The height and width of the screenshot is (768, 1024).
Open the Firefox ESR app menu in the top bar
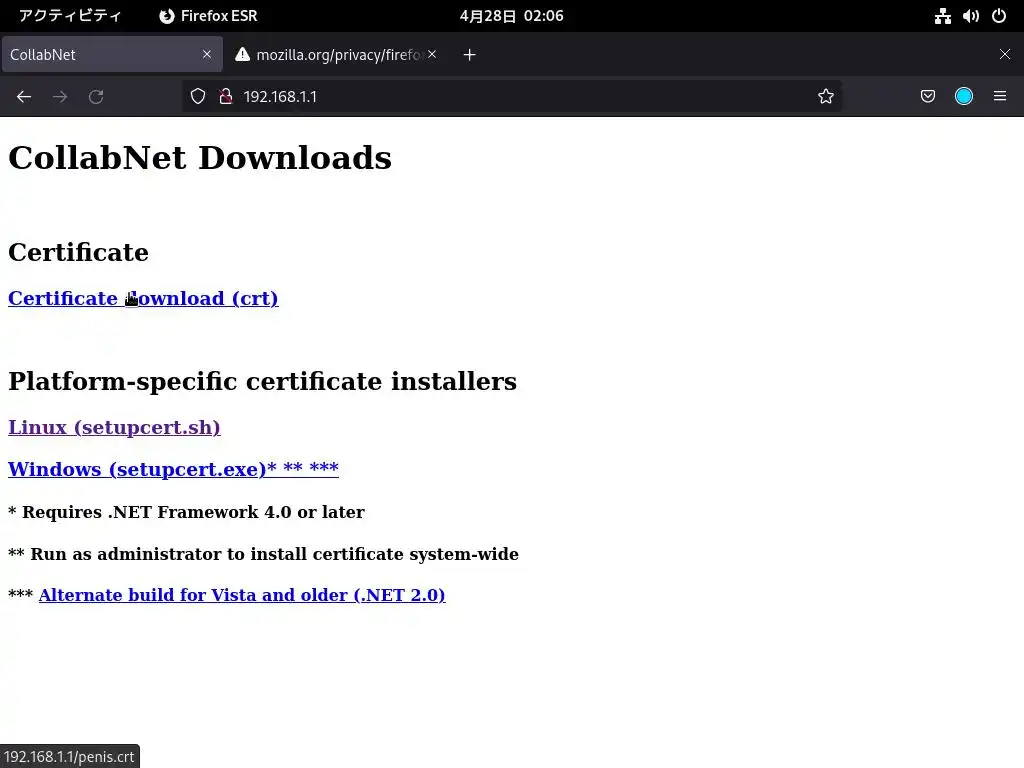[x=208, y=16]
